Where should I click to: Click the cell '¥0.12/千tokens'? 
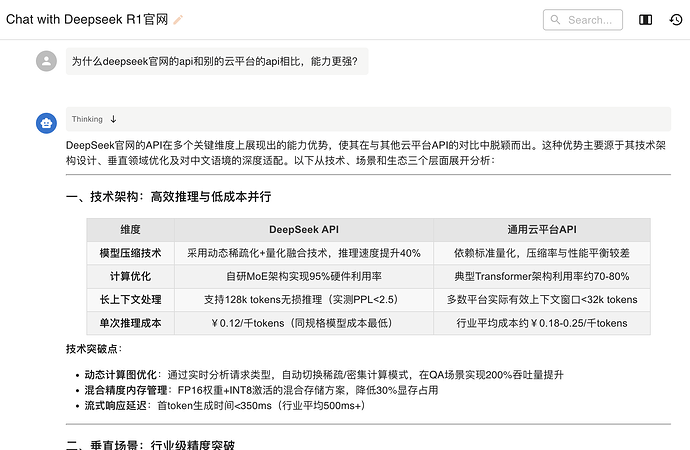pyautogui.click(x=304, y=323)
